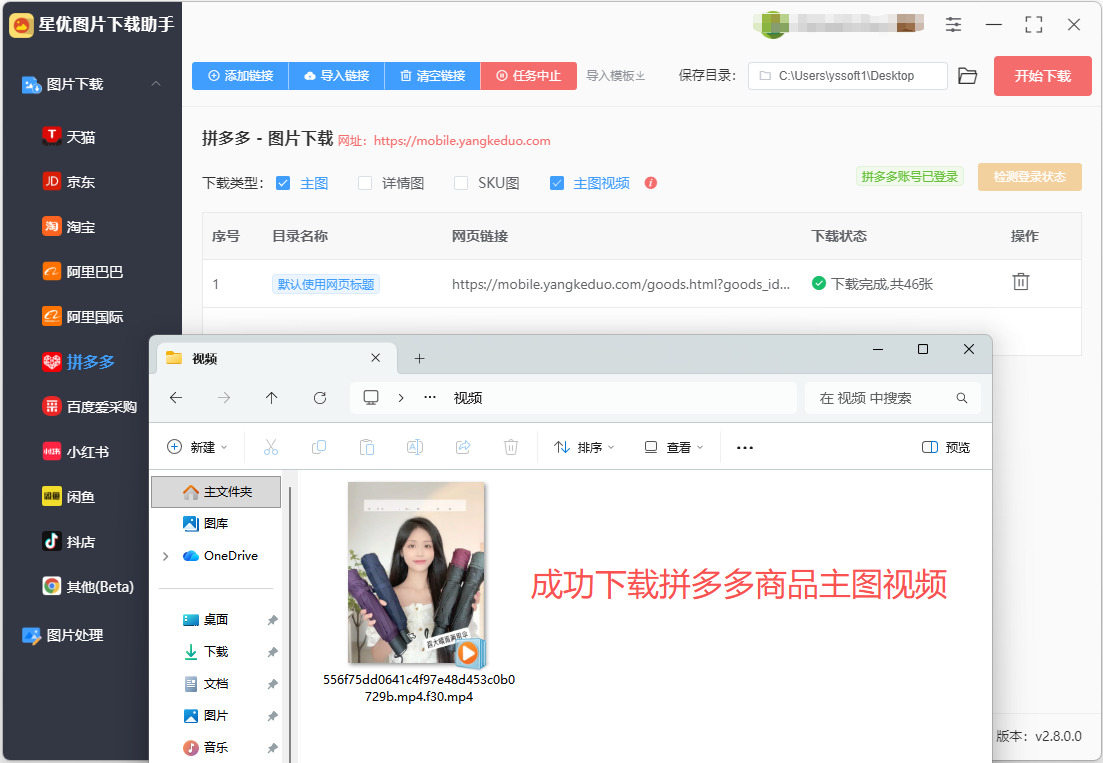Click the 拼多多账号已登录 status label
The image size is (1103, 763).
(910, 177)
